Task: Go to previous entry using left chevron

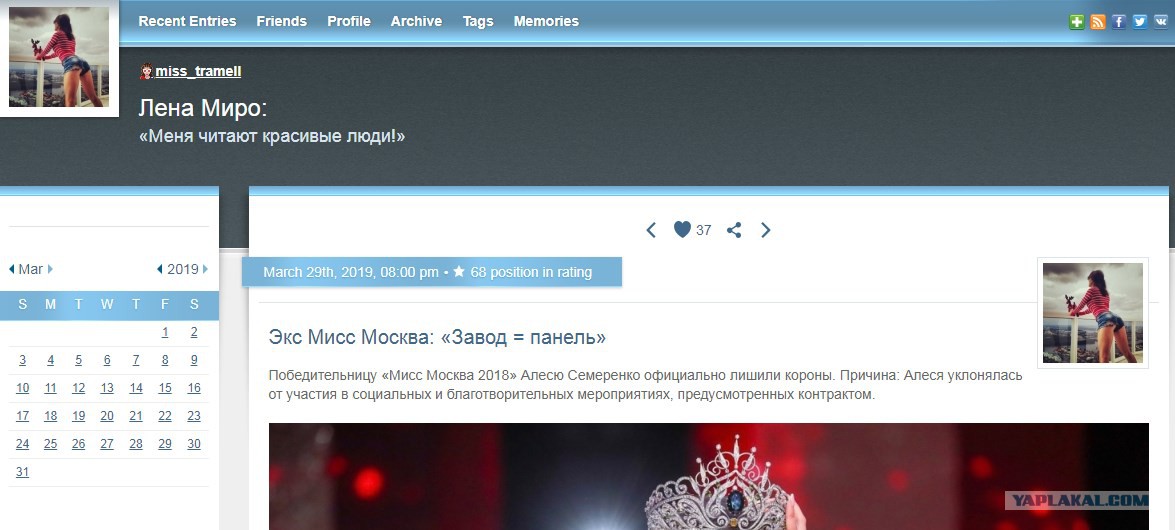Action: point(651,230)
